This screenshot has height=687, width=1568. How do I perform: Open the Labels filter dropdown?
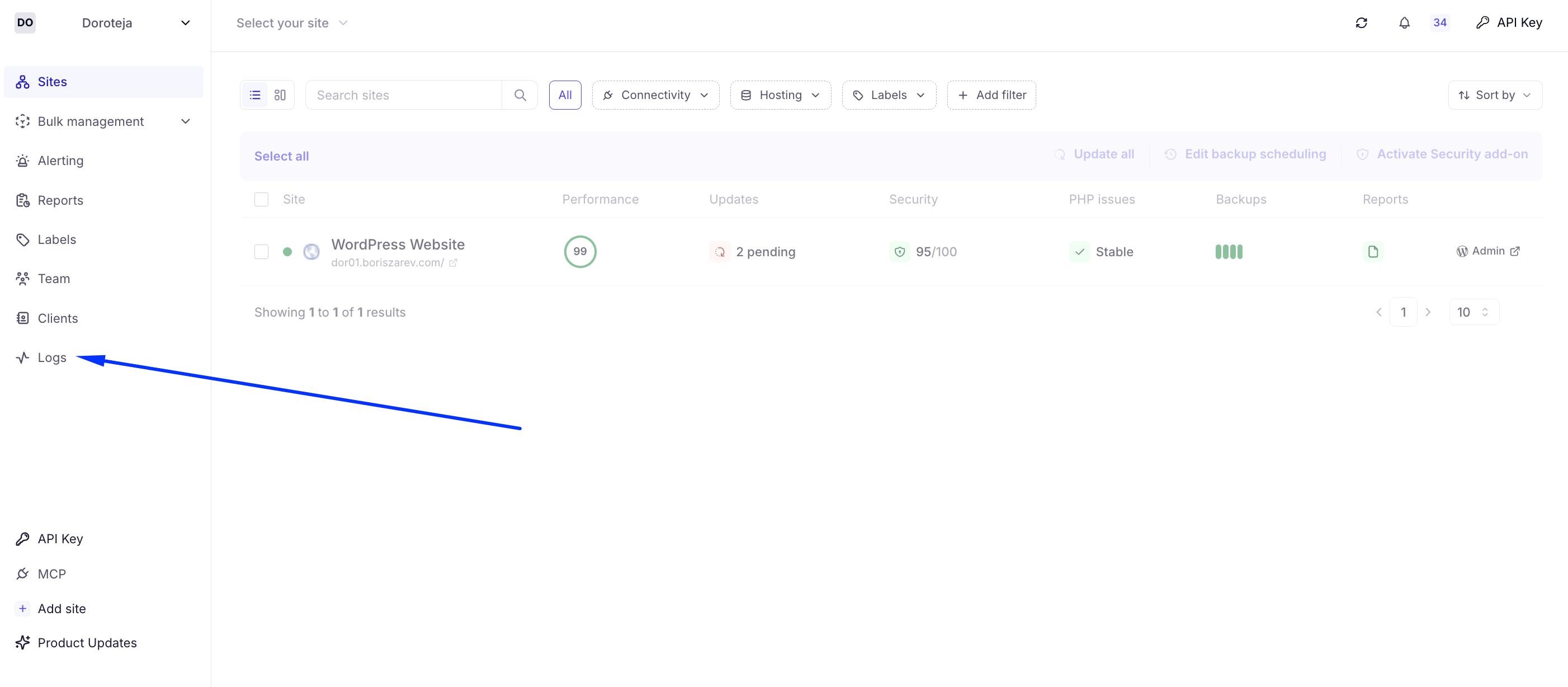[889, 95]
